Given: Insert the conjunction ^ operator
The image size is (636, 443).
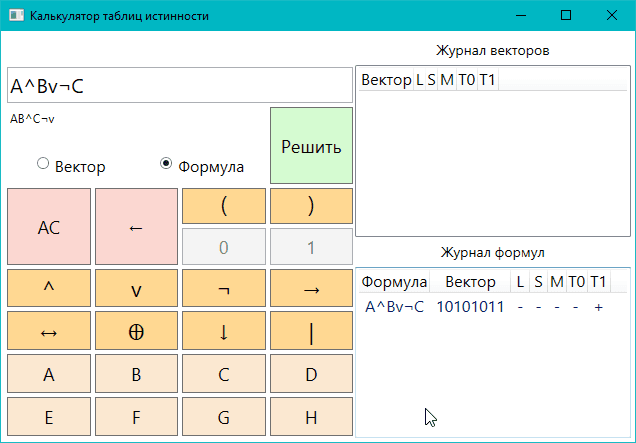Looking at the screenshot, I should tap(48, 288).
